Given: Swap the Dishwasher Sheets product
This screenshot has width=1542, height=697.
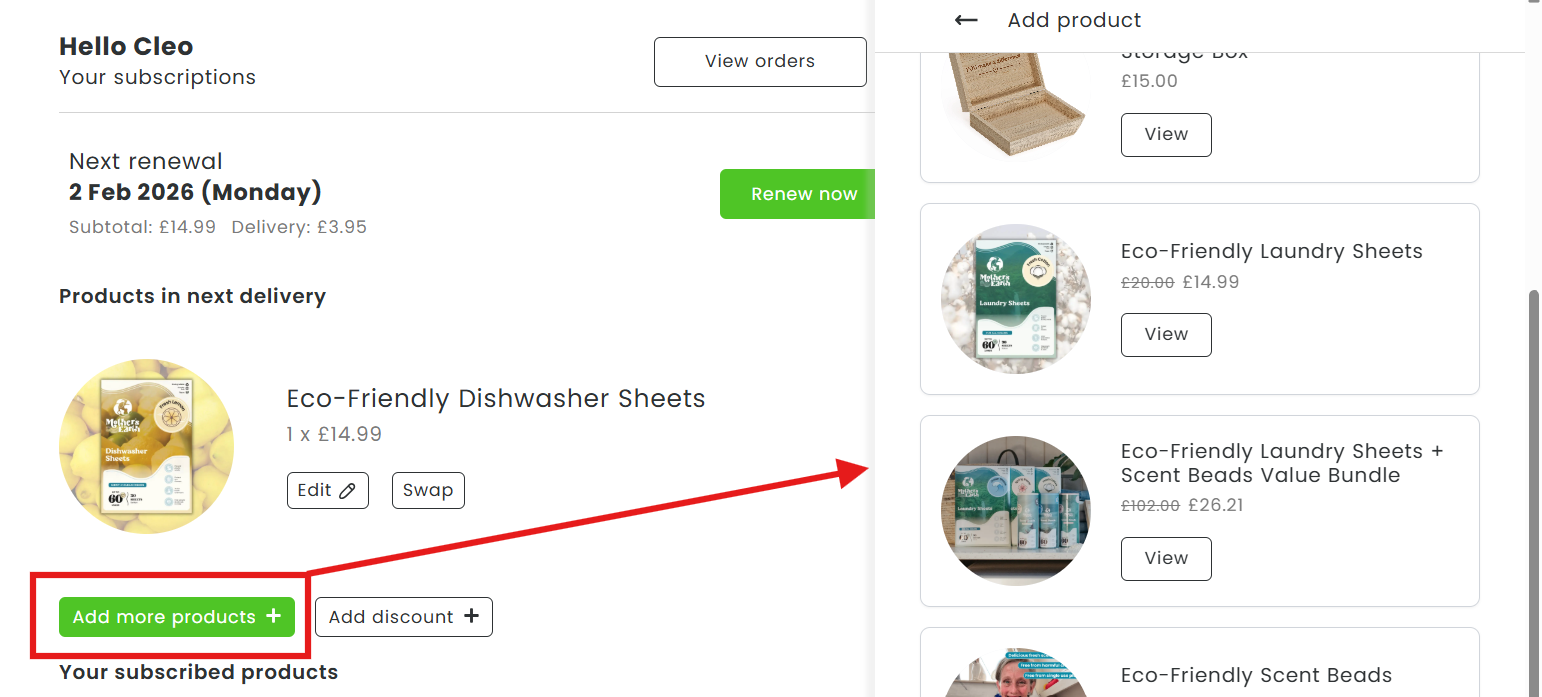Looking at the screenshot, I should click(x=428, y=491).
